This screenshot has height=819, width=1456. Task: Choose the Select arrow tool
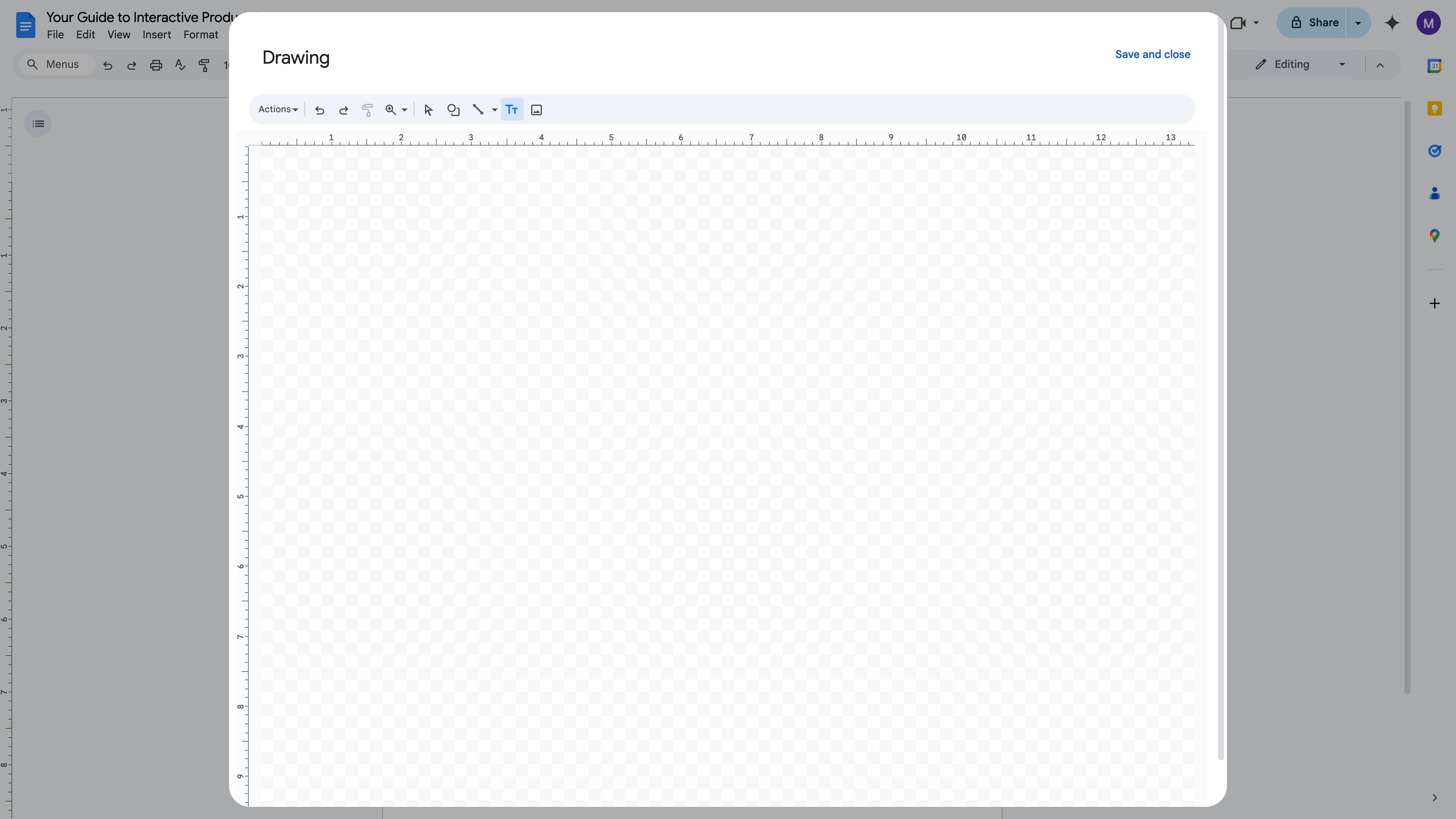coord(428,110)
